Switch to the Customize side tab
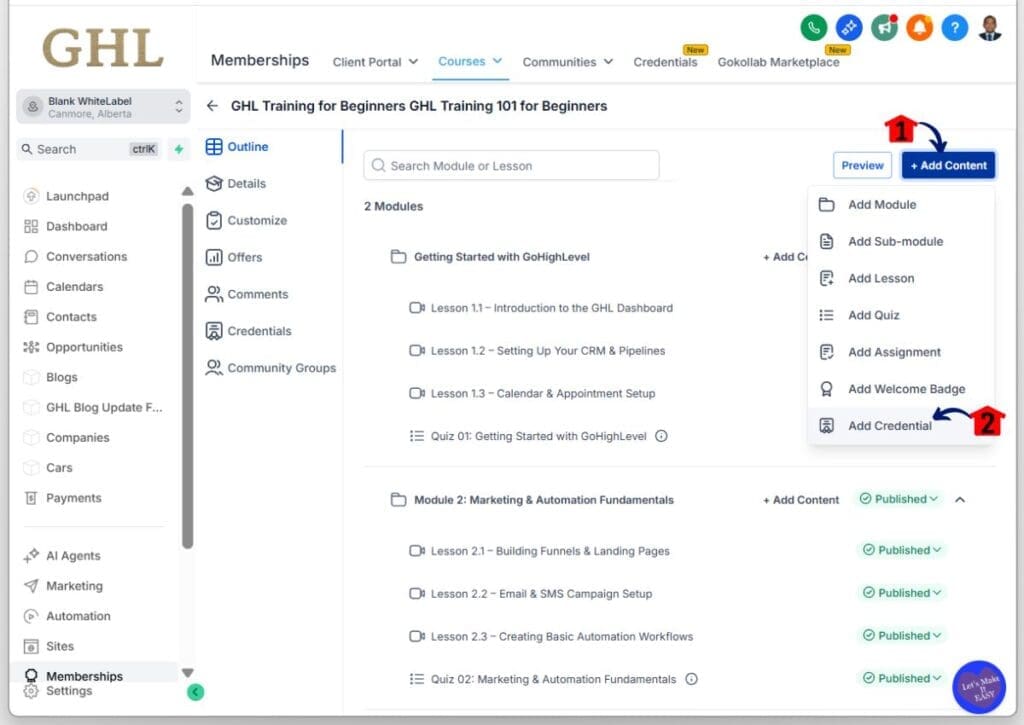This screenshot has height=725, width=1024. (256, 220)
